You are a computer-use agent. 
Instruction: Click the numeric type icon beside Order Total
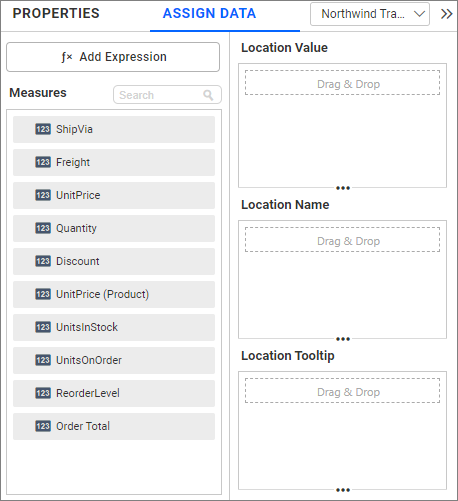[x=43, y=426]
